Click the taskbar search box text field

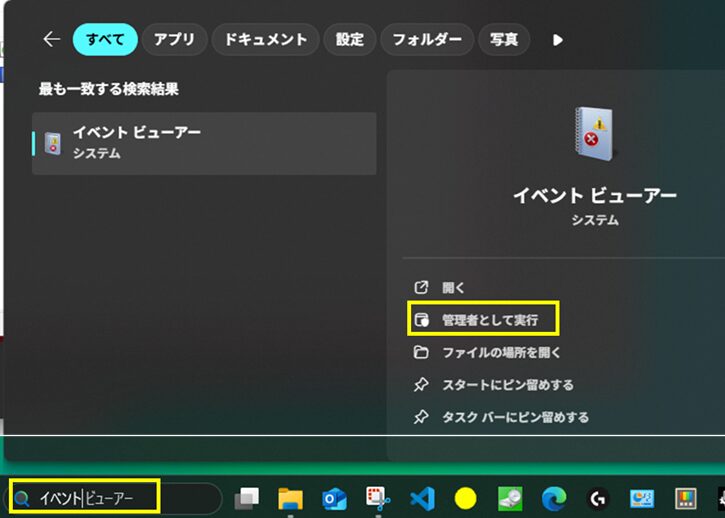tap(112, 498)
